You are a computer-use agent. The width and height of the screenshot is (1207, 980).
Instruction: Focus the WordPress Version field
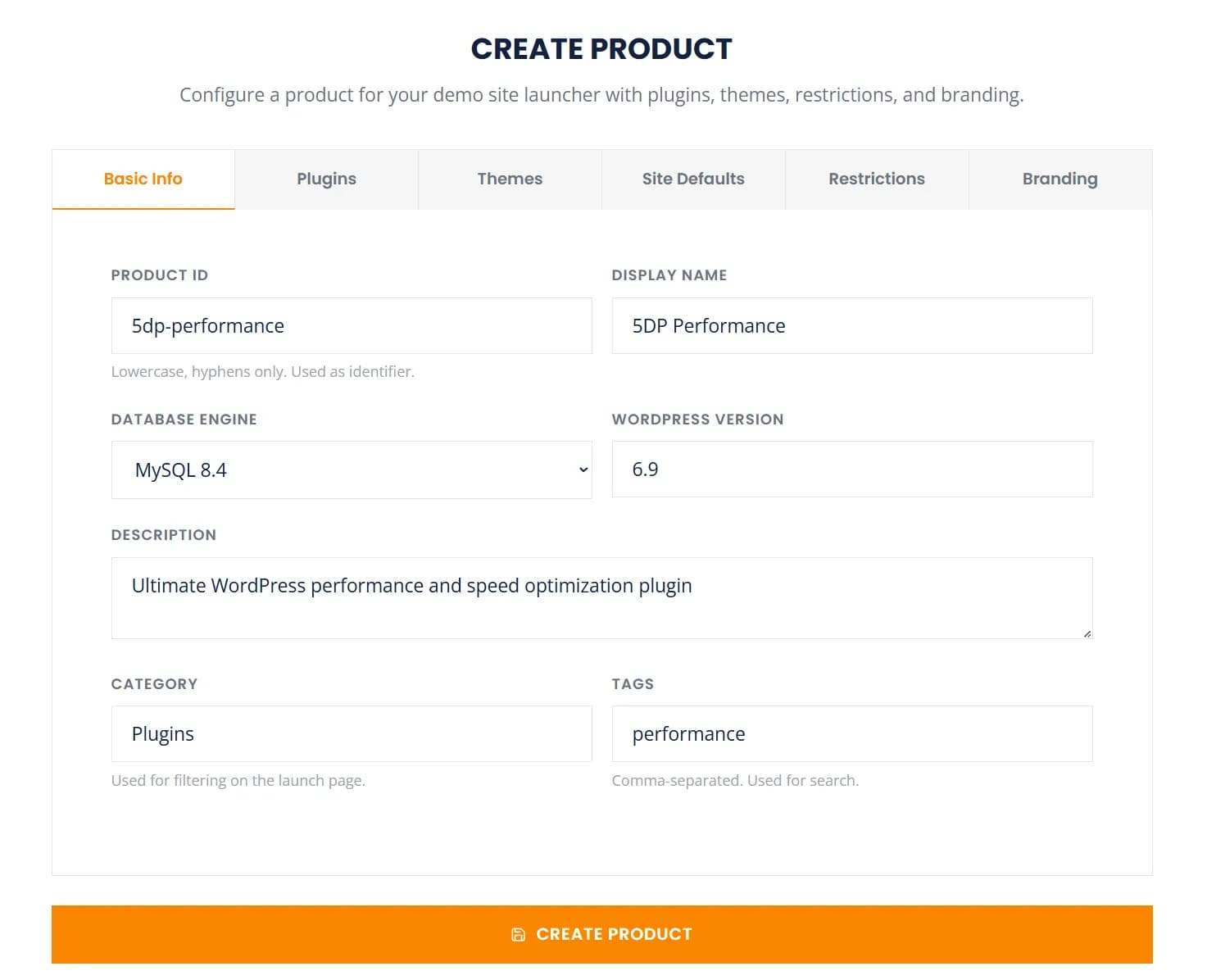coord(852,469)
